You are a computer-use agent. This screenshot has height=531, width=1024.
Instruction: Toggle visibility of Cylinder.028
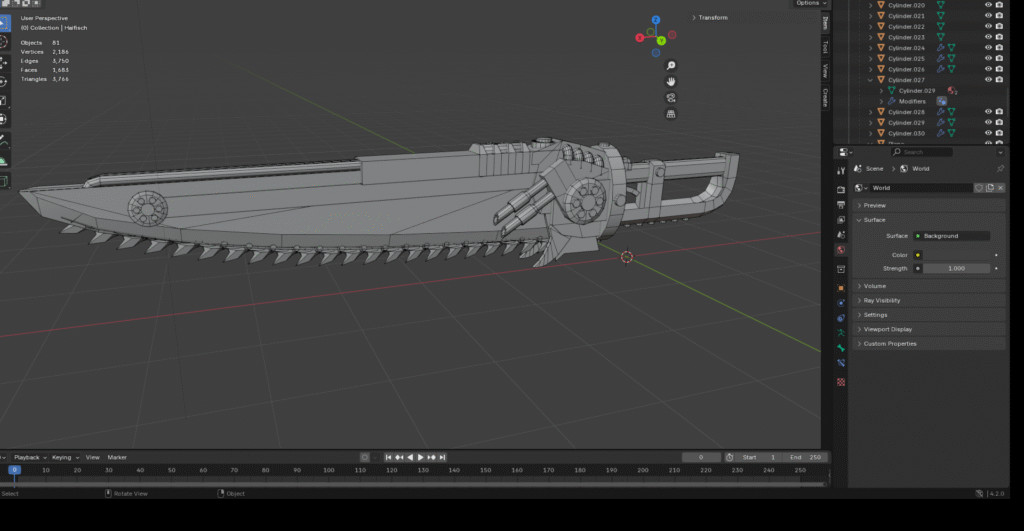point(988,112)
